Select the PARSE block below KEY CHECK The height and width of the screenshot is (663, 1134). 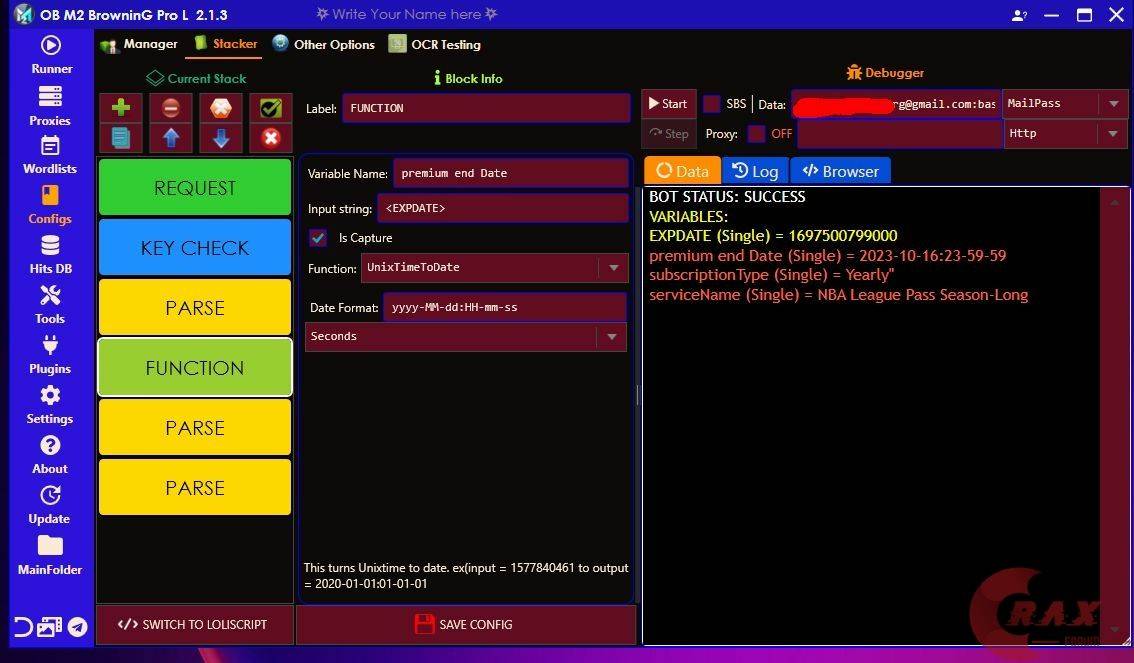click(x=195, y=307)
